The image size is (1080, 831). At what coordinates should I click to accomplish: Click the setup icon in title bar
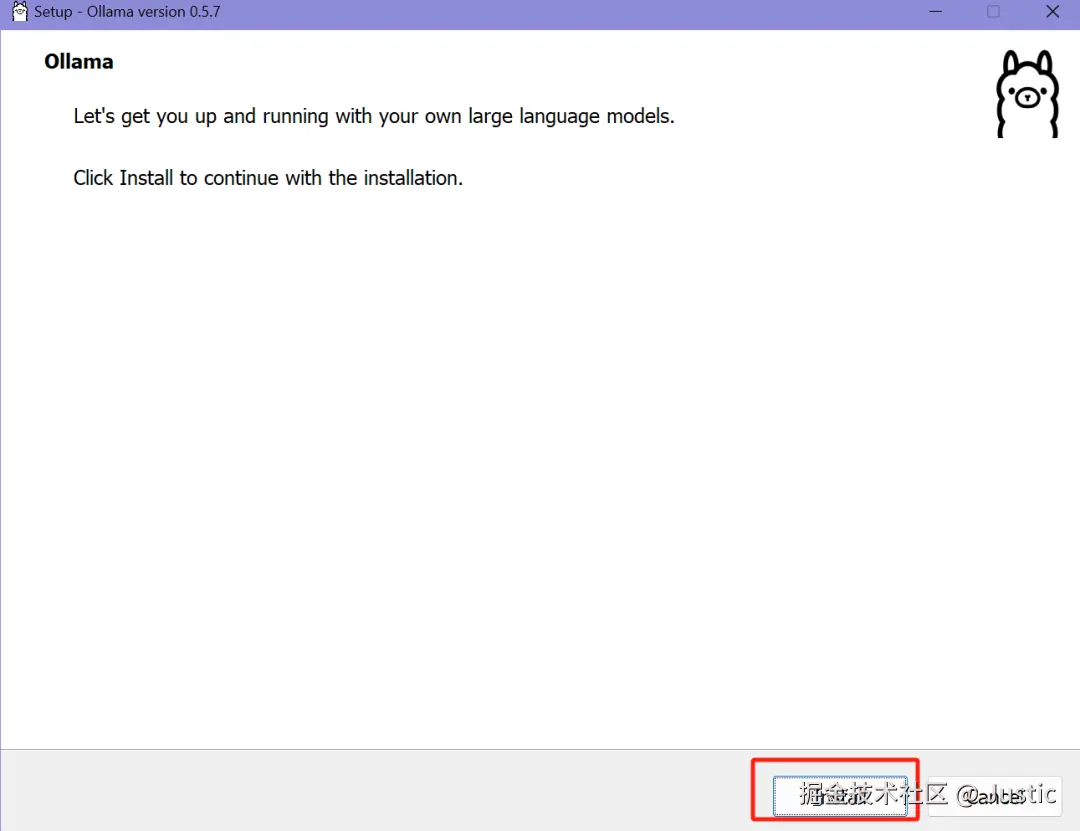pos(20,12)
